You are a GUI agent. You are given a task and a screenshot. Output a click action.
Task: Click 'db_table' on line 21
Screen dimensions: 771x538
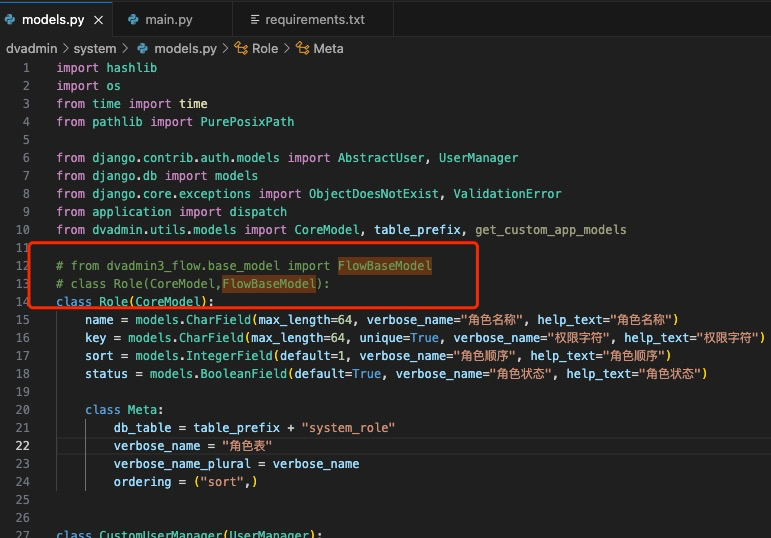(143, 428)
